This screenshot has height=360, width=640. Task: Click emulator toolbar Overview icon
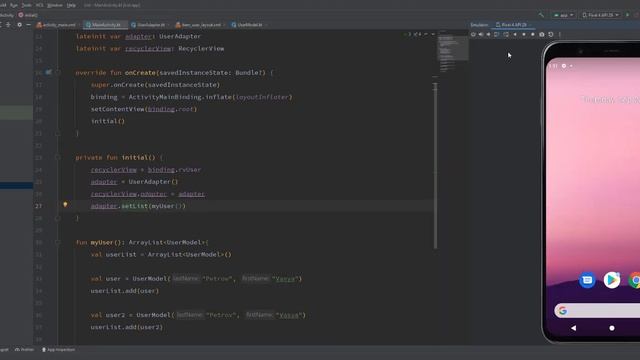tap(533, 35)
